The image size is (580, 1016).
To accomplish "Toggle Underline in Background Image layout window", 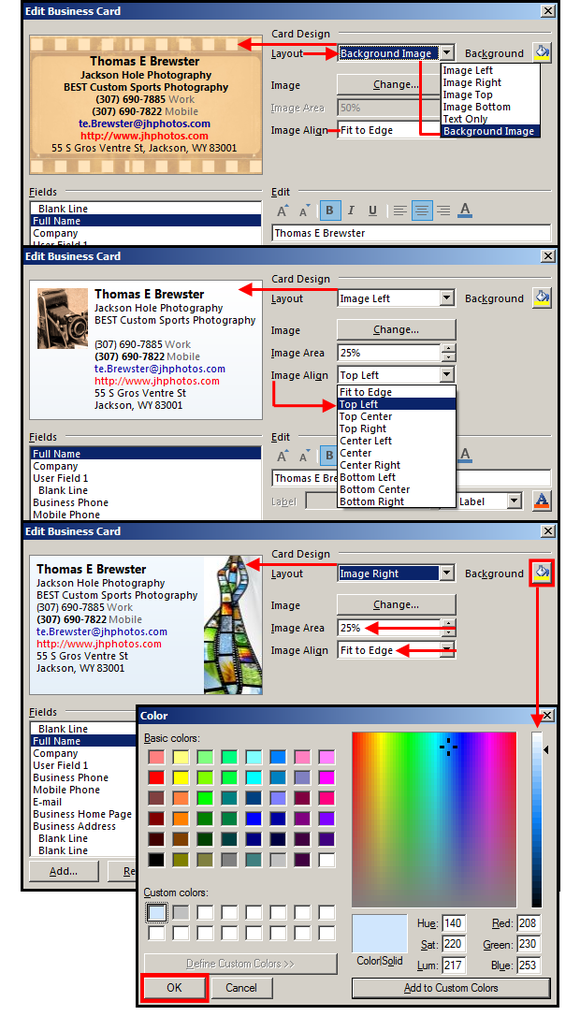I will click(373, 211).
